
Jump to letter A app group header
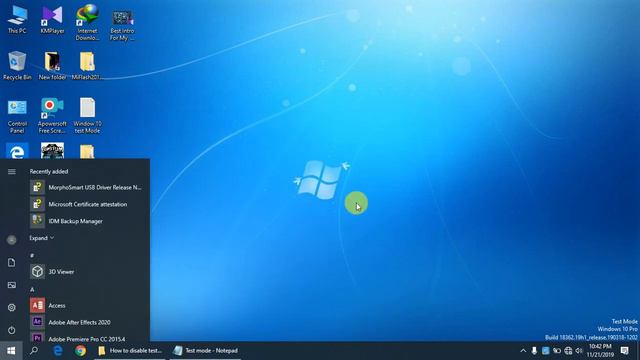pyautogui.click(x=32, y=289)
